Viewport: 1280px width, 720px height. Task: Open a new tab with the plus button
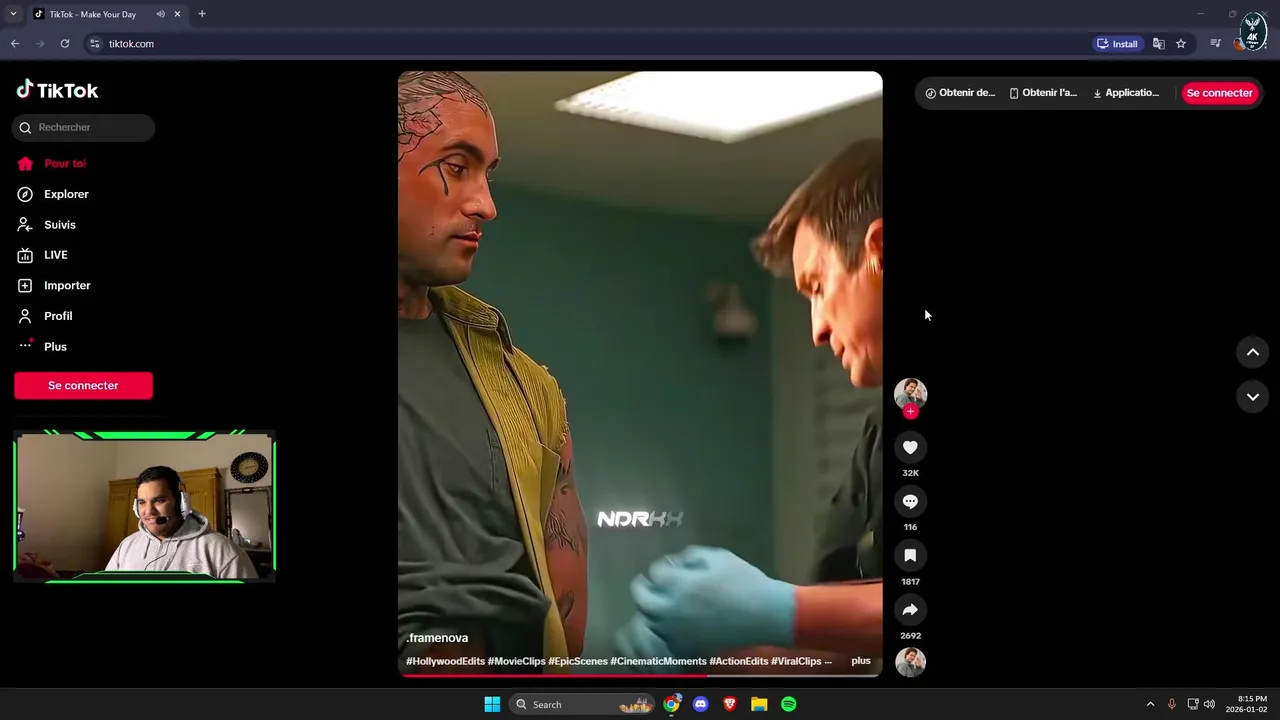(x=202, y=14)
